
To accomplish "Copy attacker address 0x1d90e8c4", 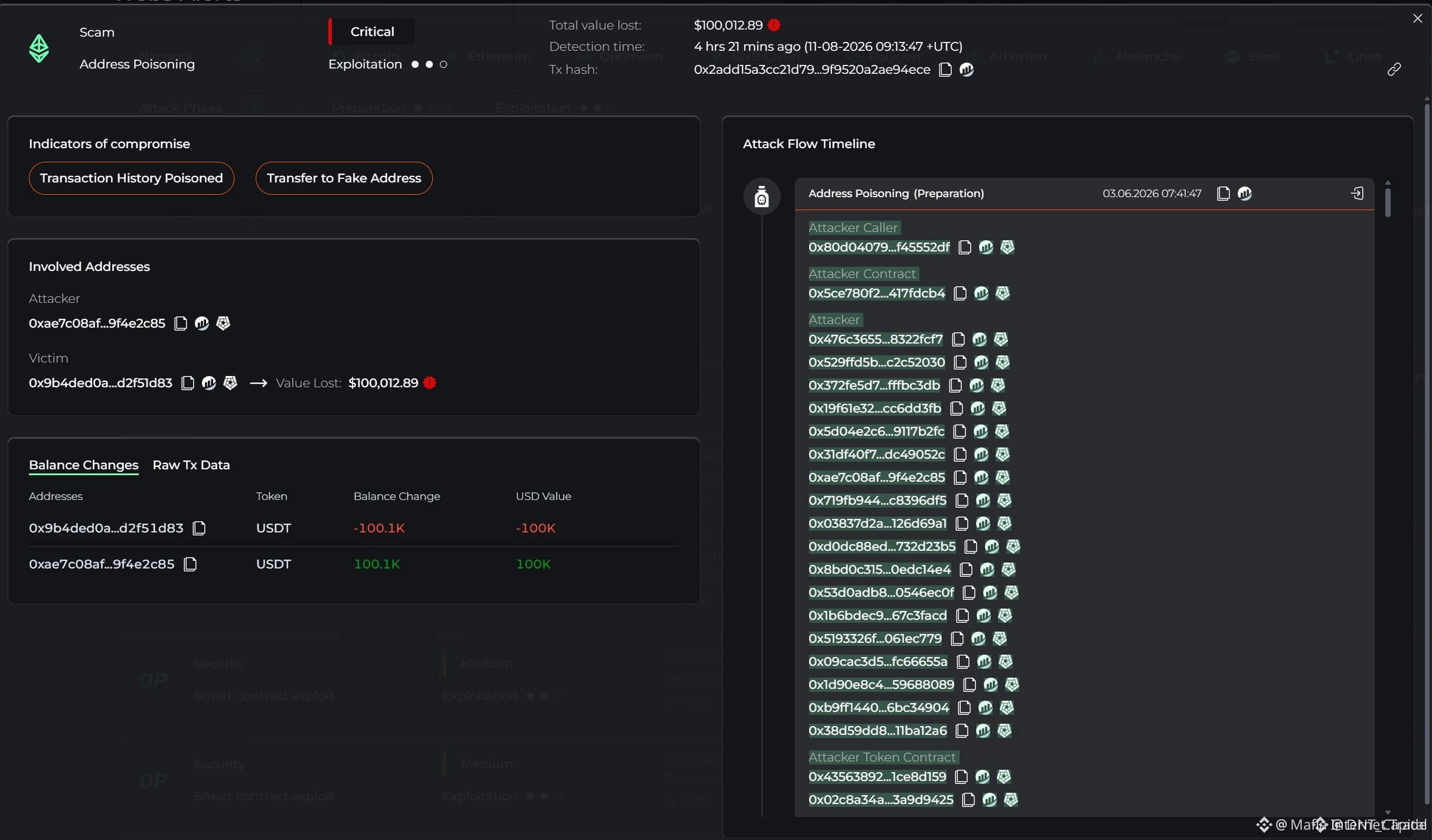I will [970, 685].
